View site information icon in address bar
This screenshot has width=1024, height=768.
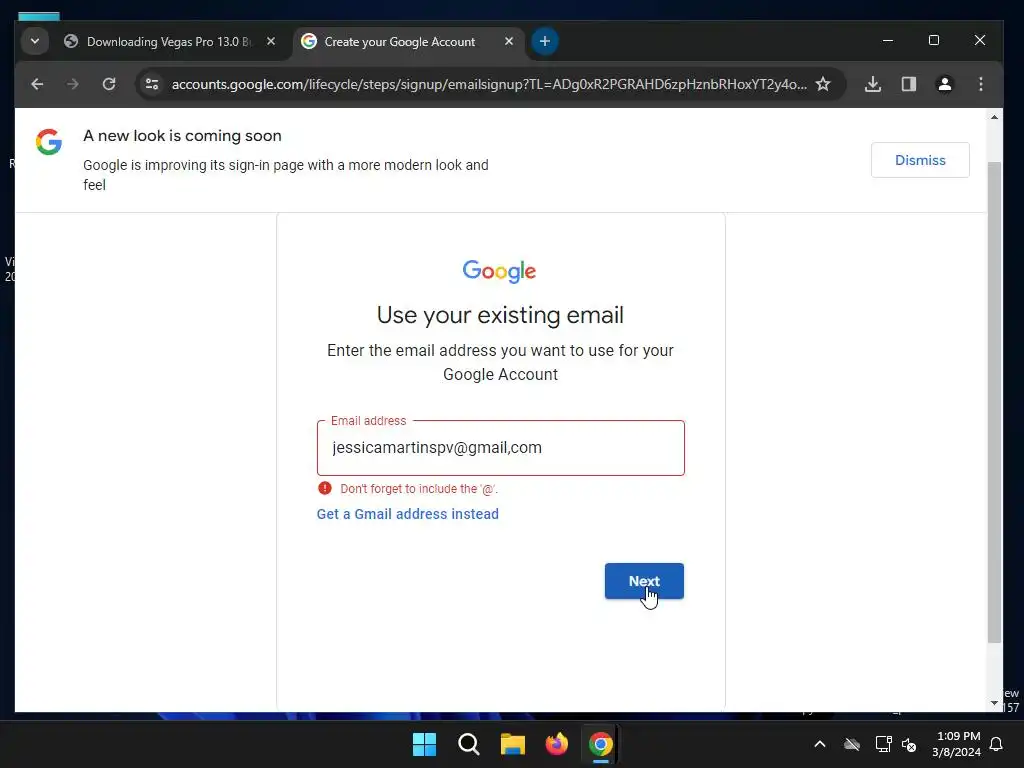(152, 84)
